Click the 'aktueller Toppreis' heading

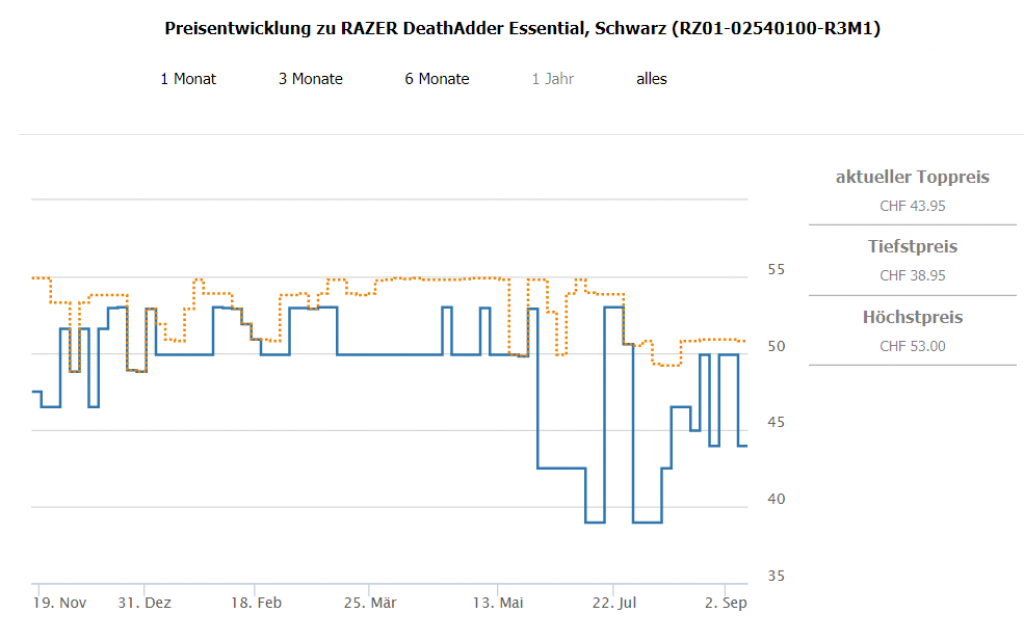click(912, 177)
